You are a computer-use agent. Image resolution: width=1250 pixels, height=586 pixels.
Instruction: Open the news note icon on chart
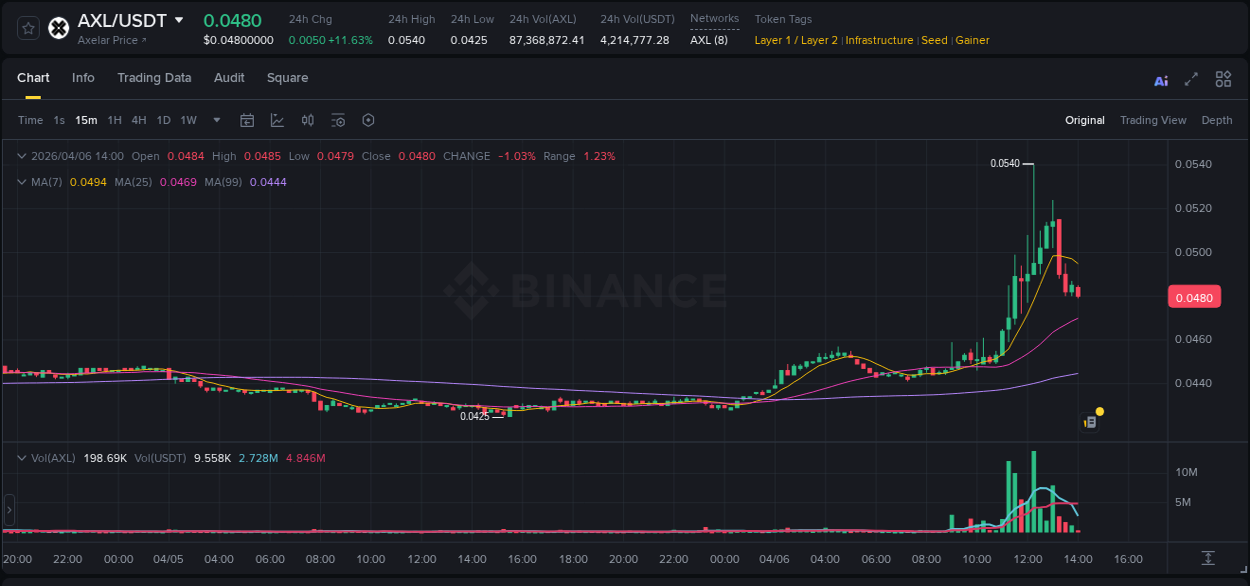[1091, 423]
